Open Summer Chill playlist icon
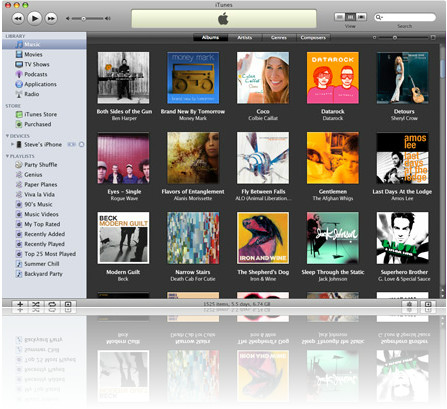 (19, 264)
